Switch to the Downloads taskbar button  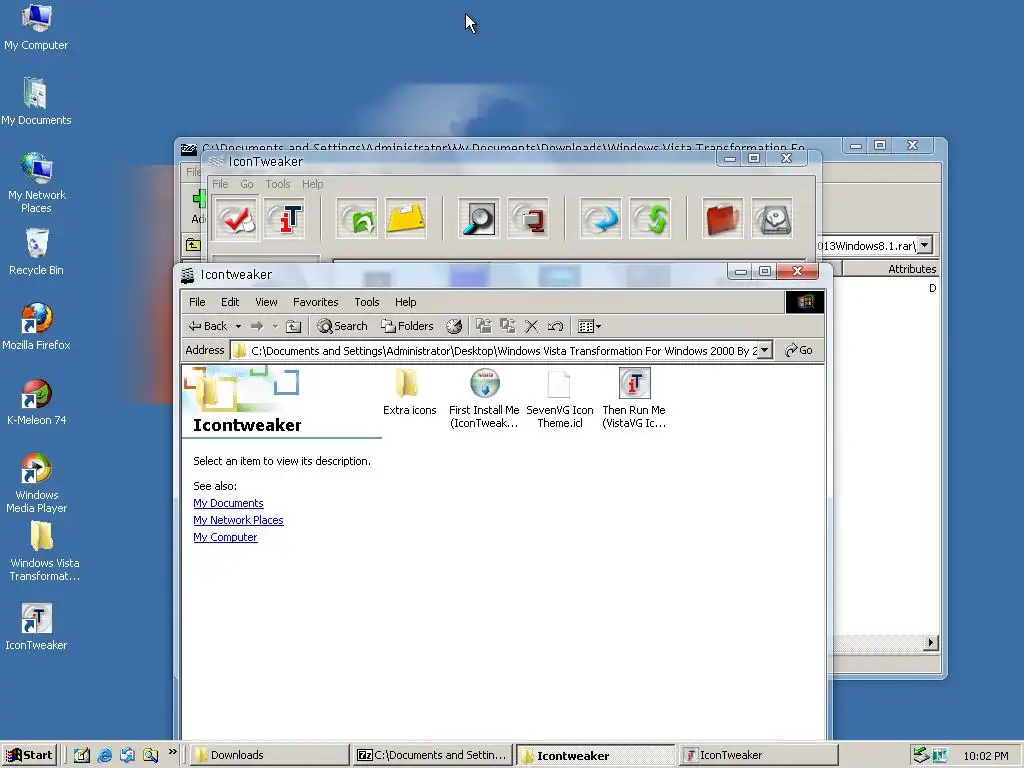pos(269,755)
